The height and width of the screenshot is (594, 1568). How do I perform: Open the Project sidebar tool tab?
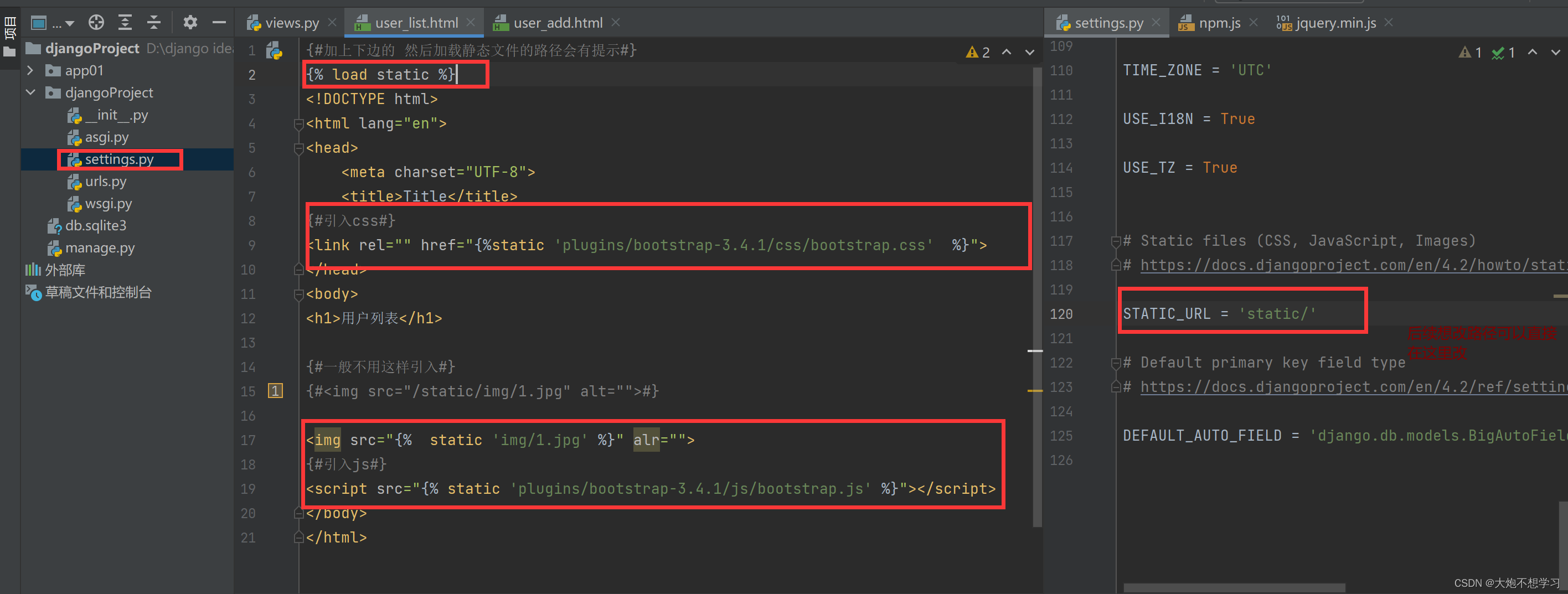click(10, 37)
